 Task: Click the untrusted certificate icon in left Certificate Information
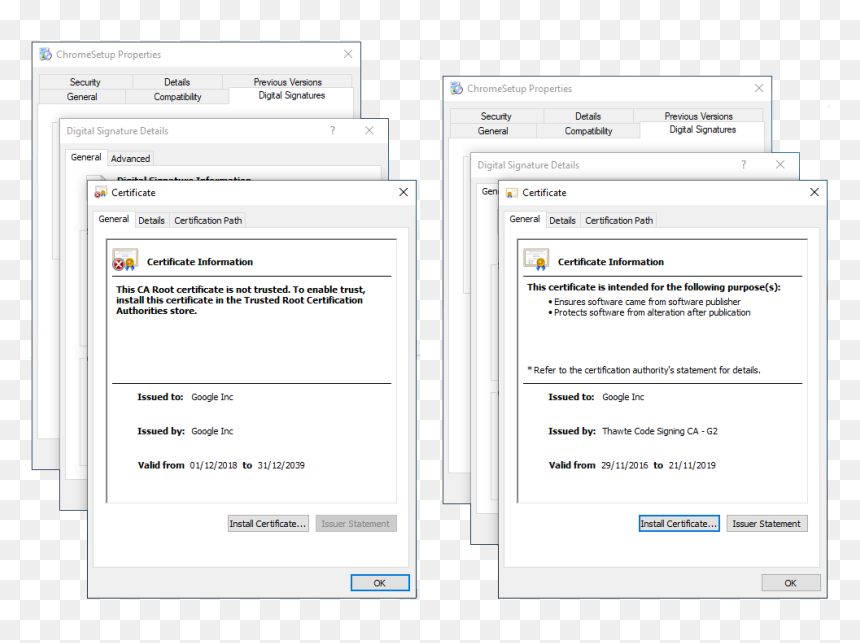pos(125,260)
